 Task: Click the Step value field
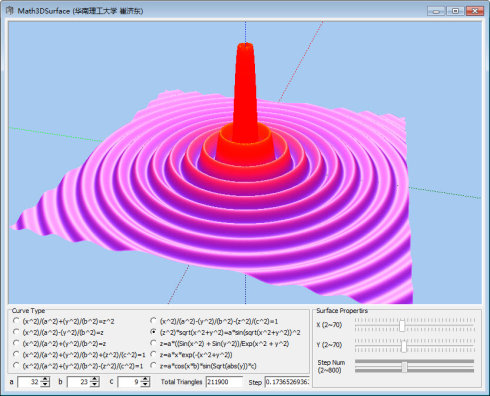click(287, 382)
